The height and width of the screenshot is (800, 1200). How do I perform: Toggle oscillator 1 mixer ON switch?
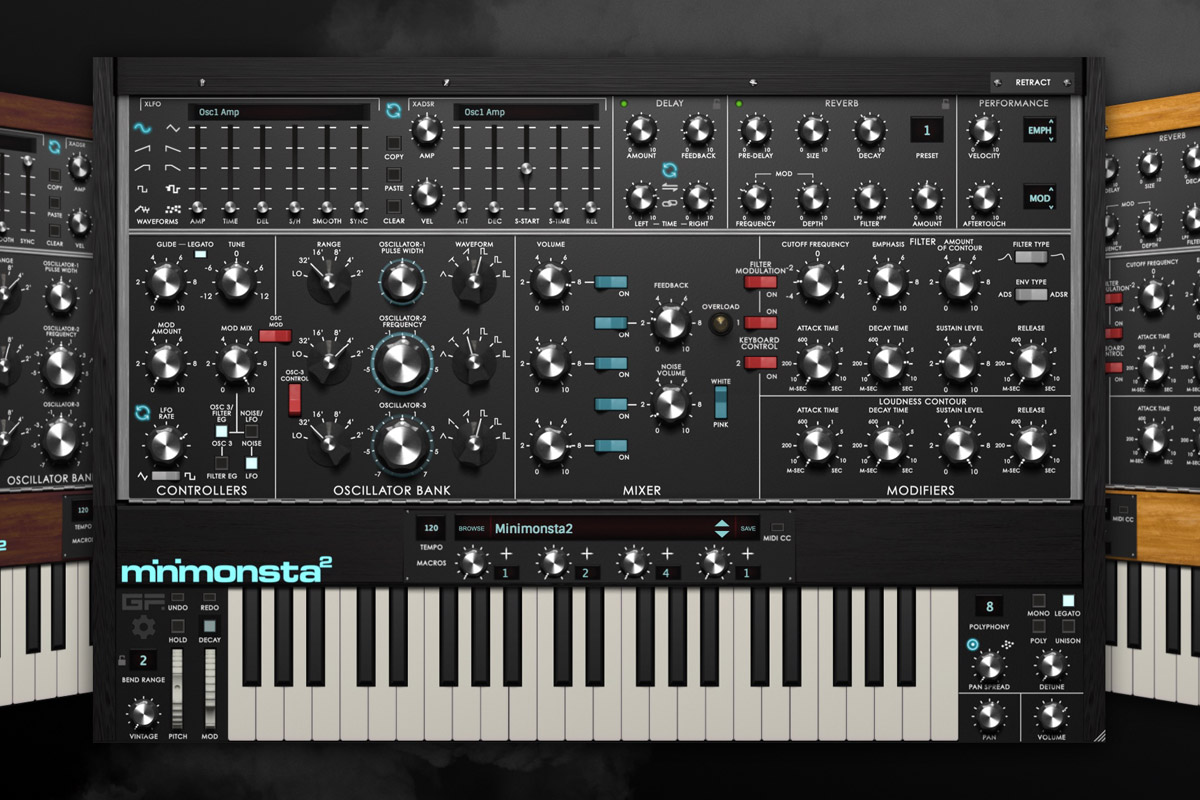[610, 283]
